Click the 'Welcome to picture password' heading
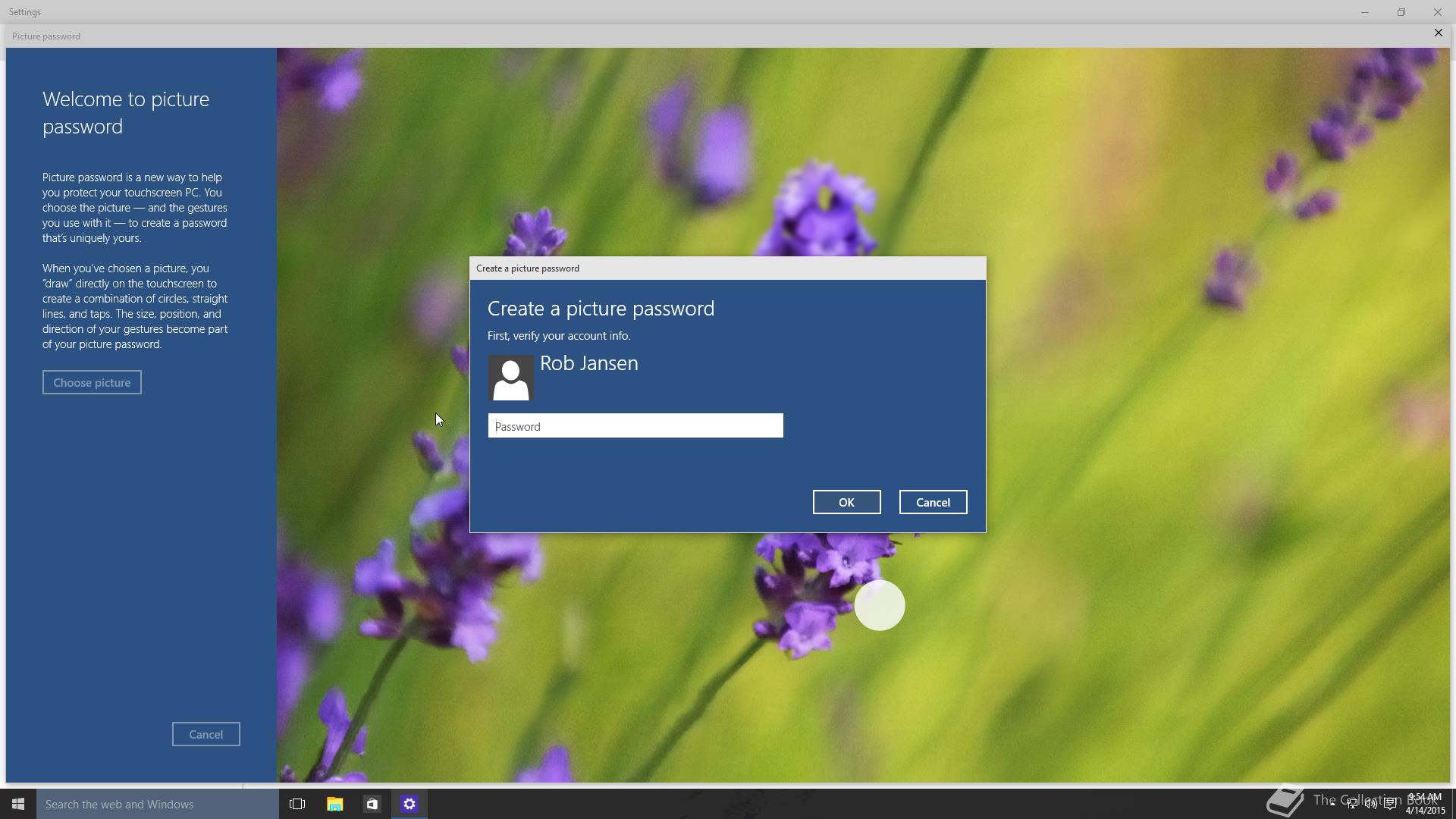1456x819 pixels. tap(126, 113)
